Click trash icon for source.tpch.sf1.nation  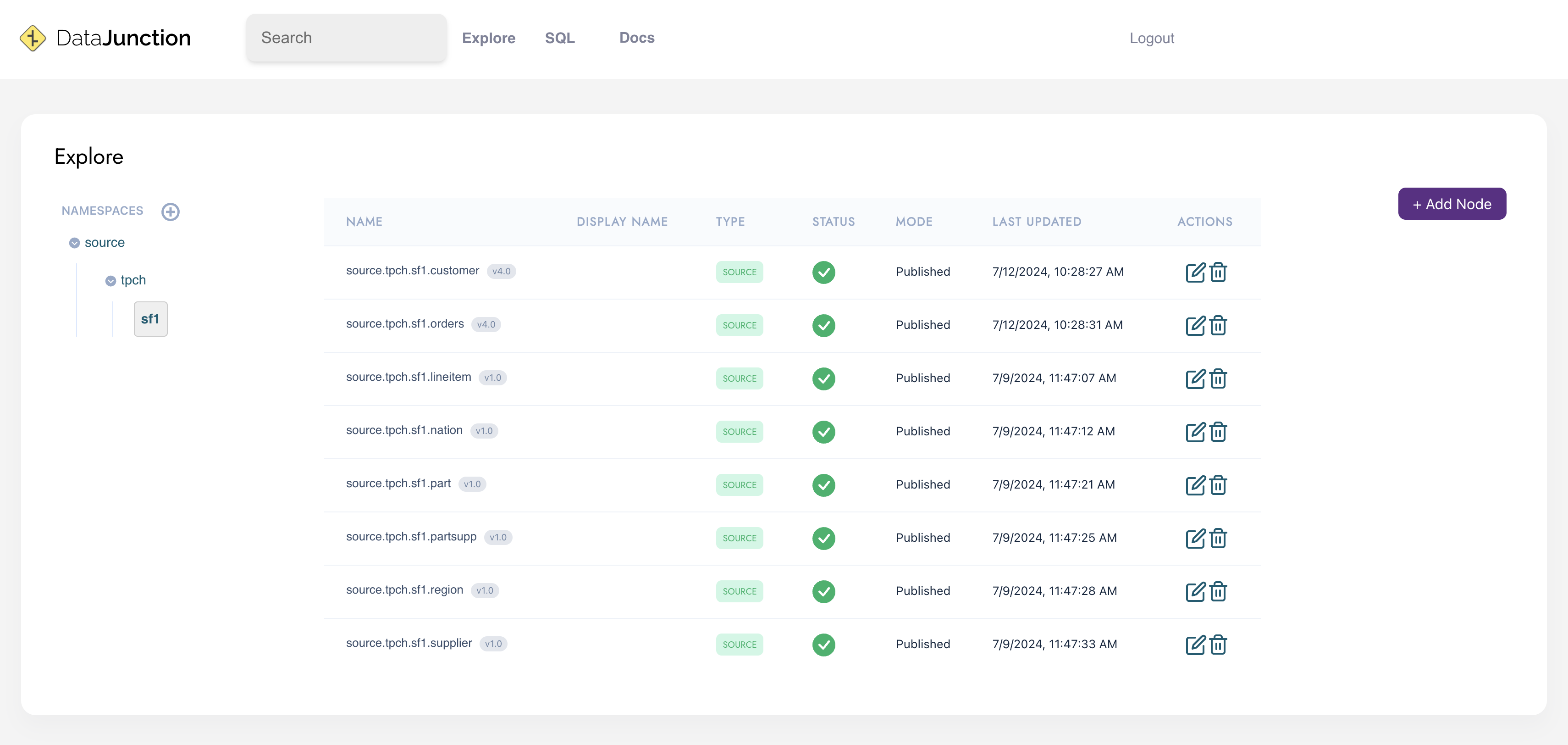(1218, 432)
